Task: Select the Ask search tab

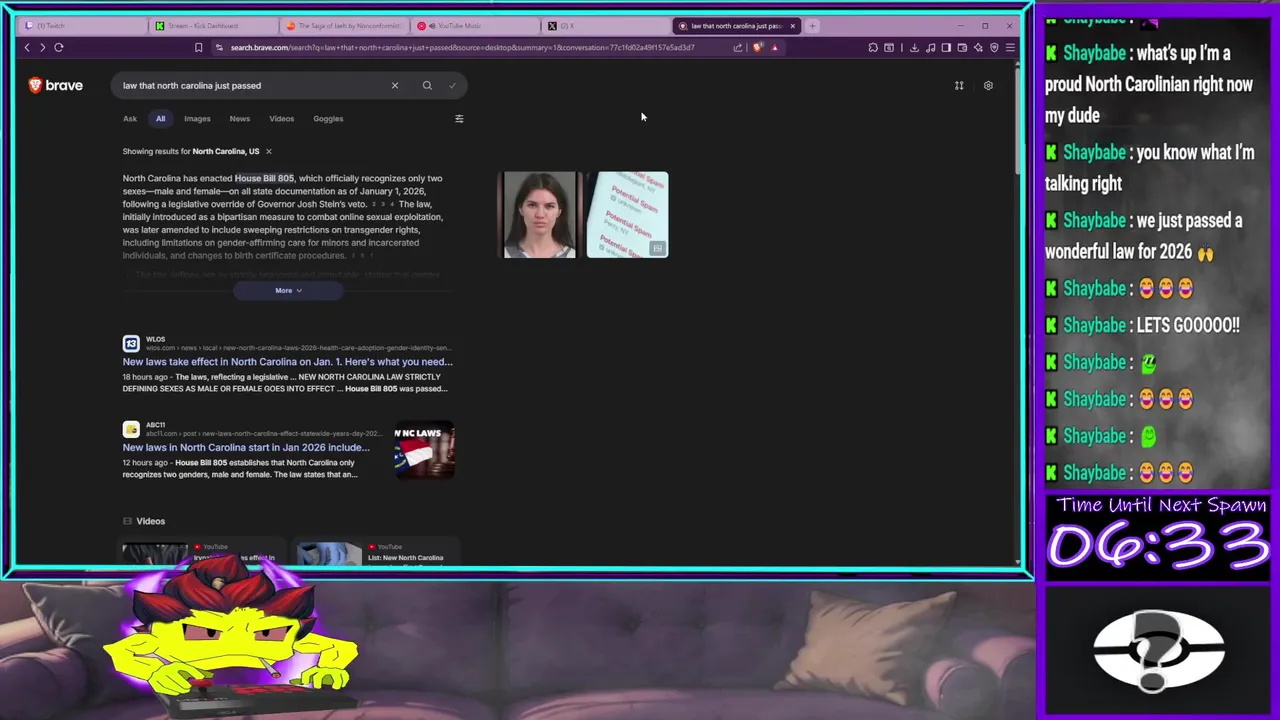Action: [x=130, y=118]
